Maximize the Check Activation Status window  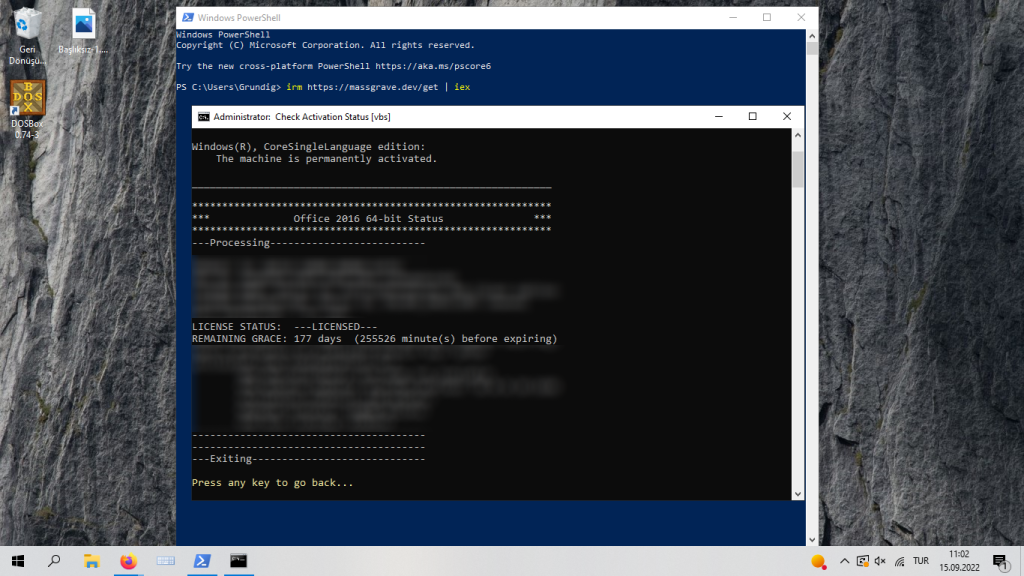pyautogui.click(x=752, y=116)
